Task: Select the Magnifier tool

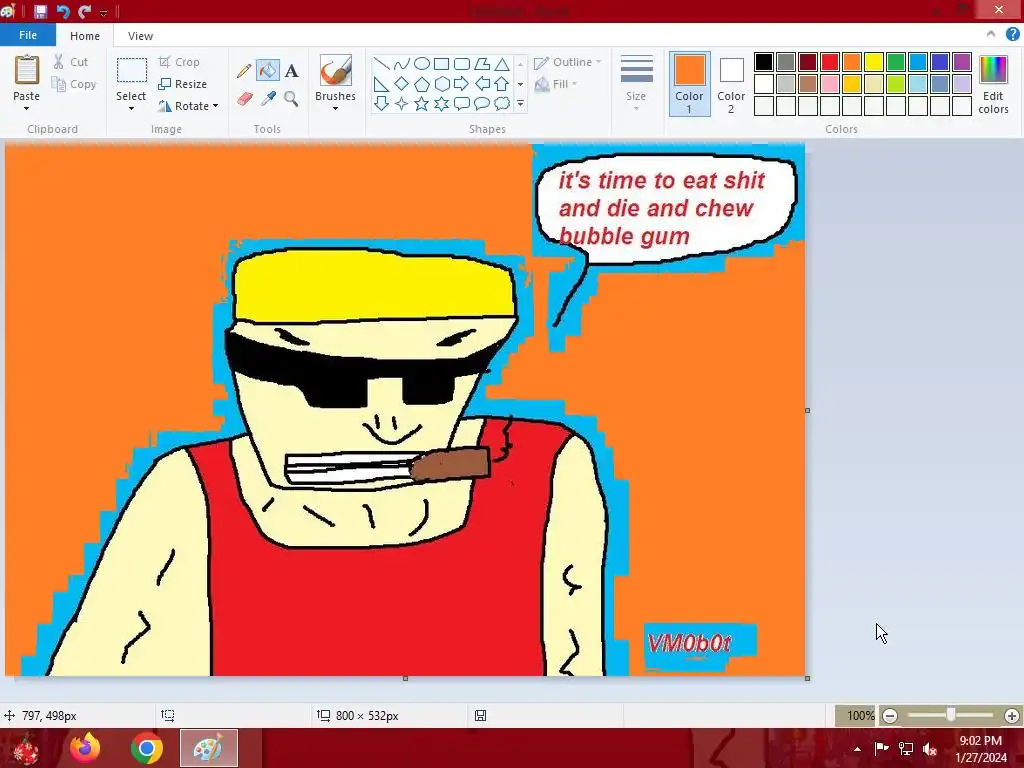Action: pyautogui.click(x=291, y=99)
